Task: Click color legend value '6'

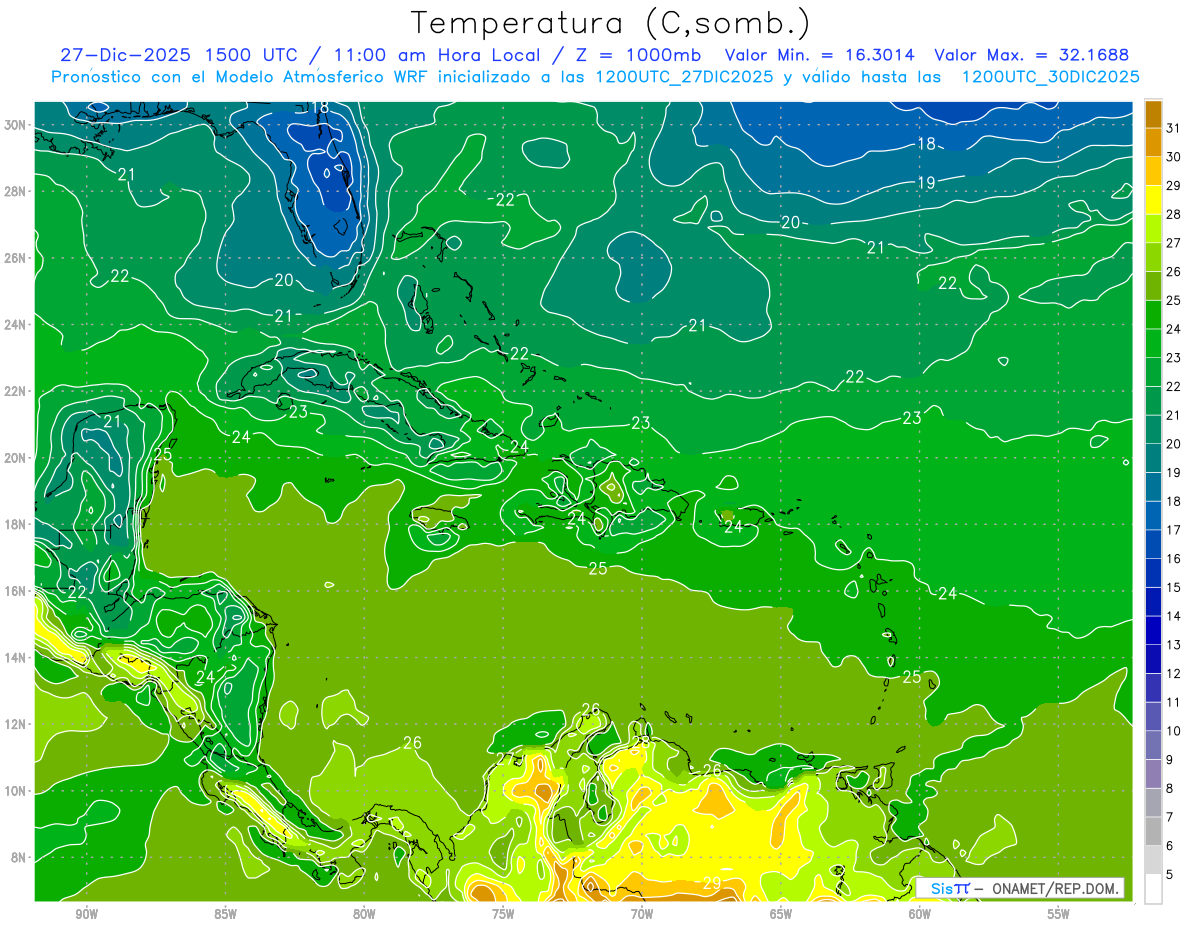Action: [x=1170, y=846]
